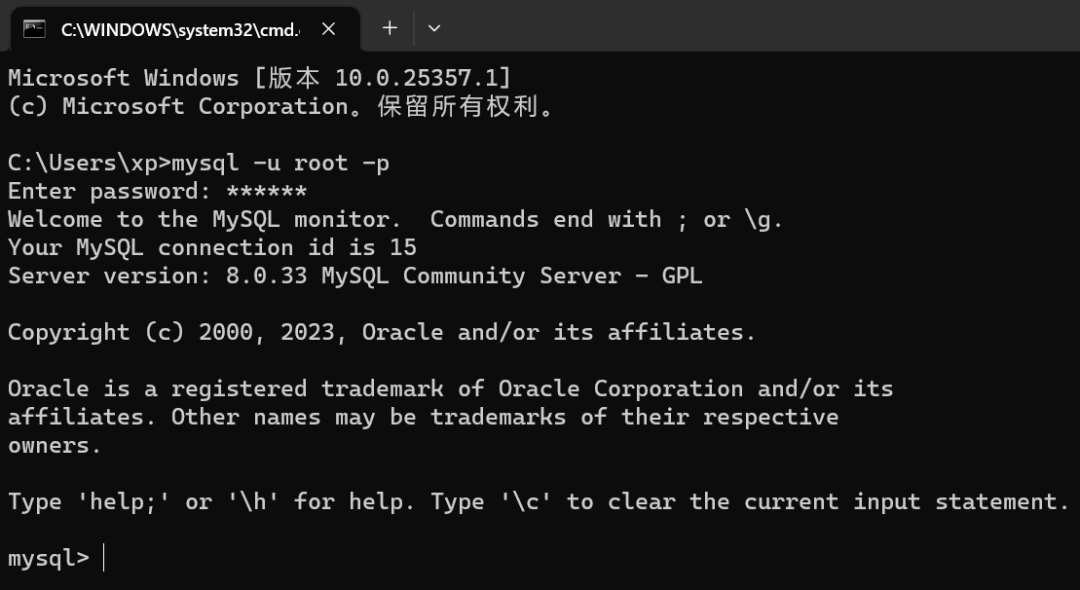Image resolution: width=1080 pixels, height=590 pixels.
Task: Click the Copyright 2000, 2023 Oracle line
Action: (381, 332)
